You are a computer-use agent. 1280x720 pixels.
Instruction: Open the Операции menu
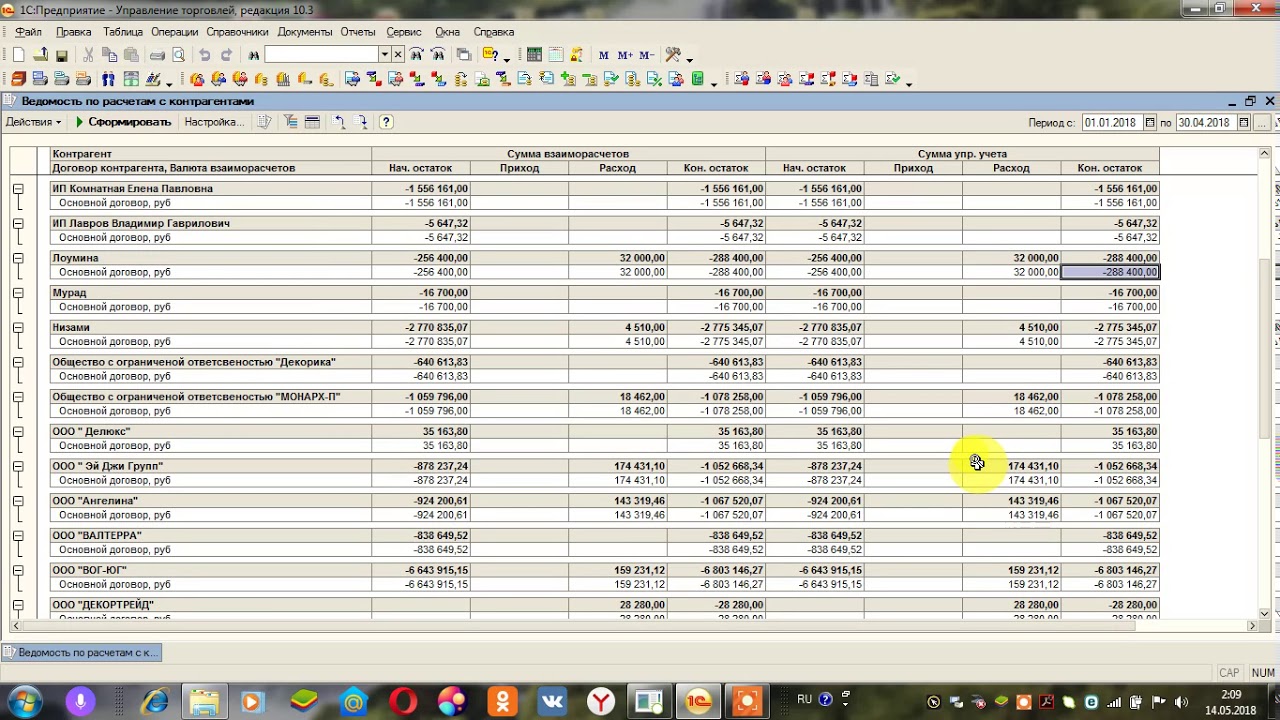175,32
